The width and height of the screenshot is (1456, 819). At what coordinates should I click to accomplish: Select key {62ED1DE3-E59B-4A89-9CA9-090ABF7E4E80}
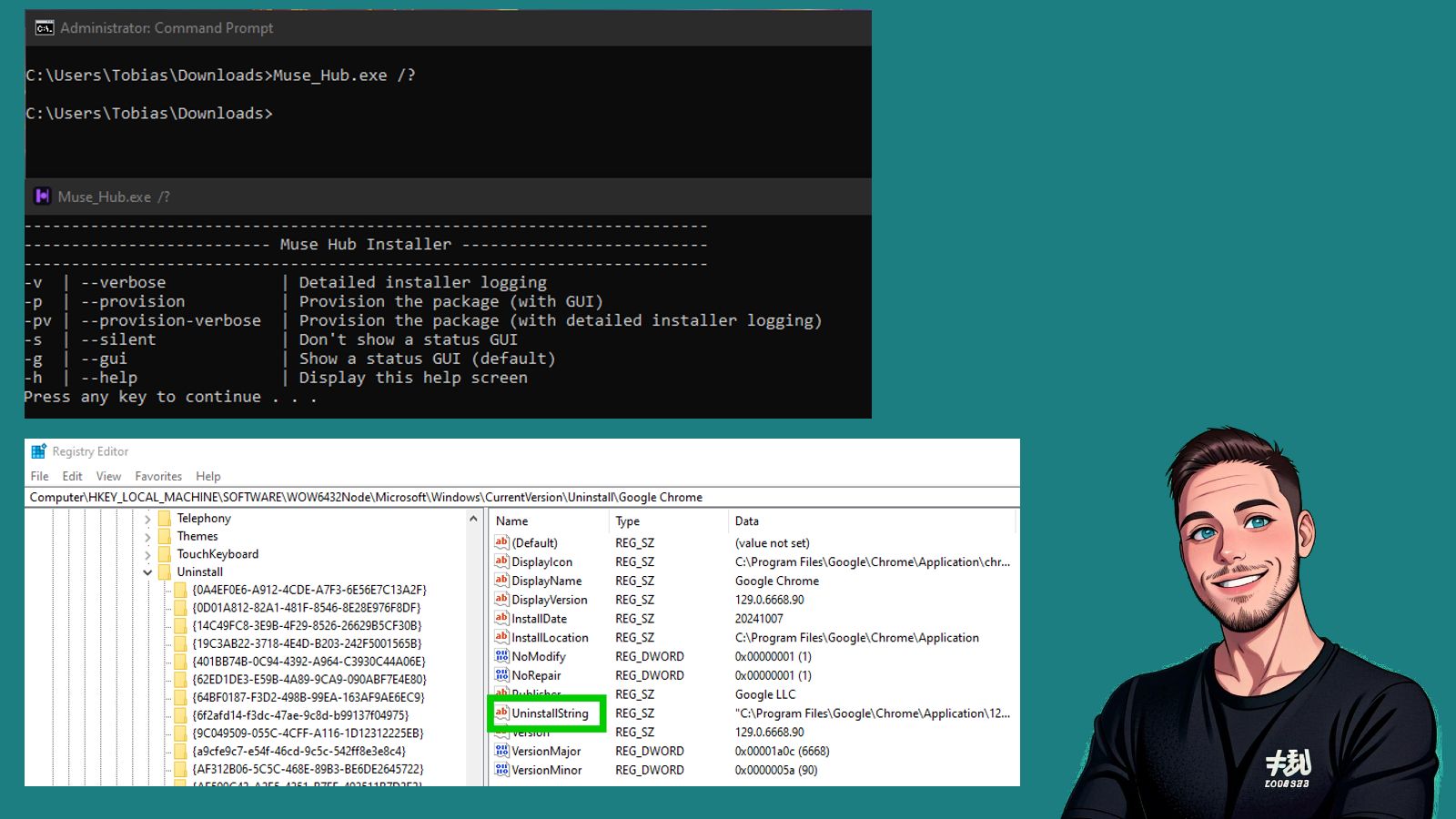[308, 680]
